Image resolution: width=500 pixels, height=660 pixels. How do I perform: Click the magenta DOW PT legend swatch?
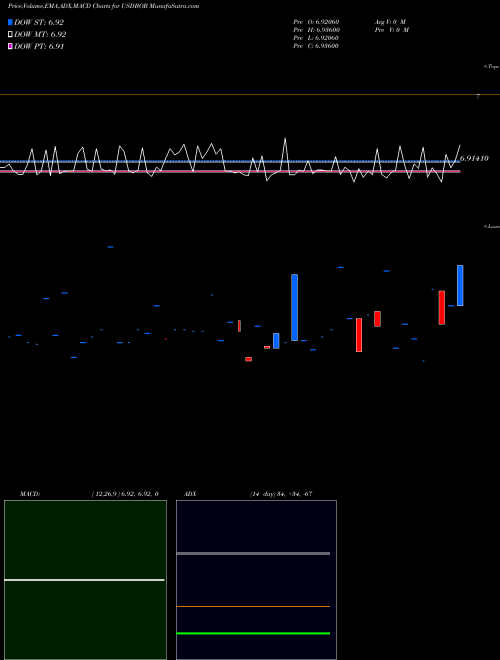click(x=10, y=46)
